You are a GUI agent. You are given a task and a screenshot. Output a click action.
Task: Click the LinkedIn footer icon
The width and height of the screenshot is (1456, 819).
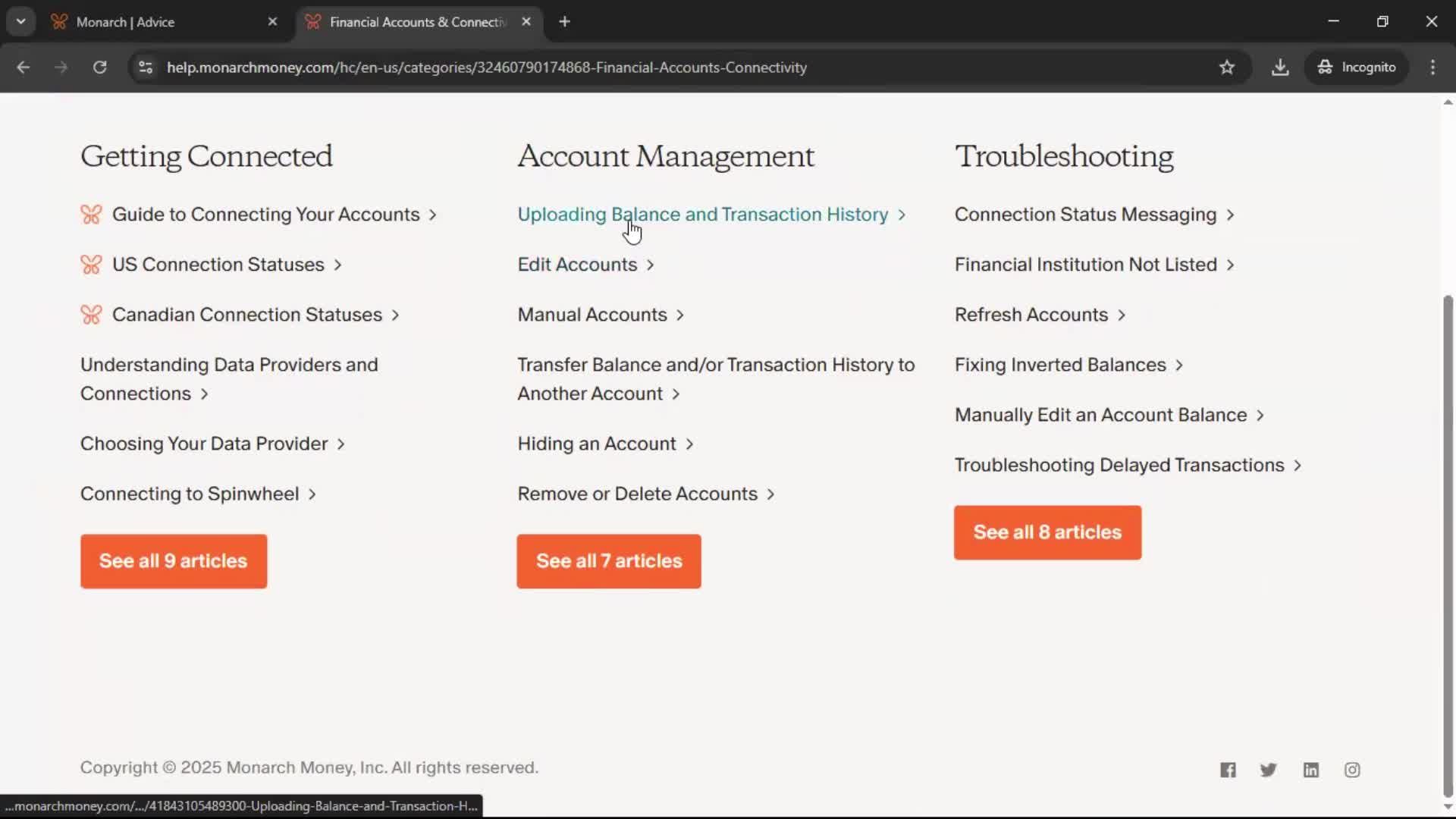point(1310,770)
